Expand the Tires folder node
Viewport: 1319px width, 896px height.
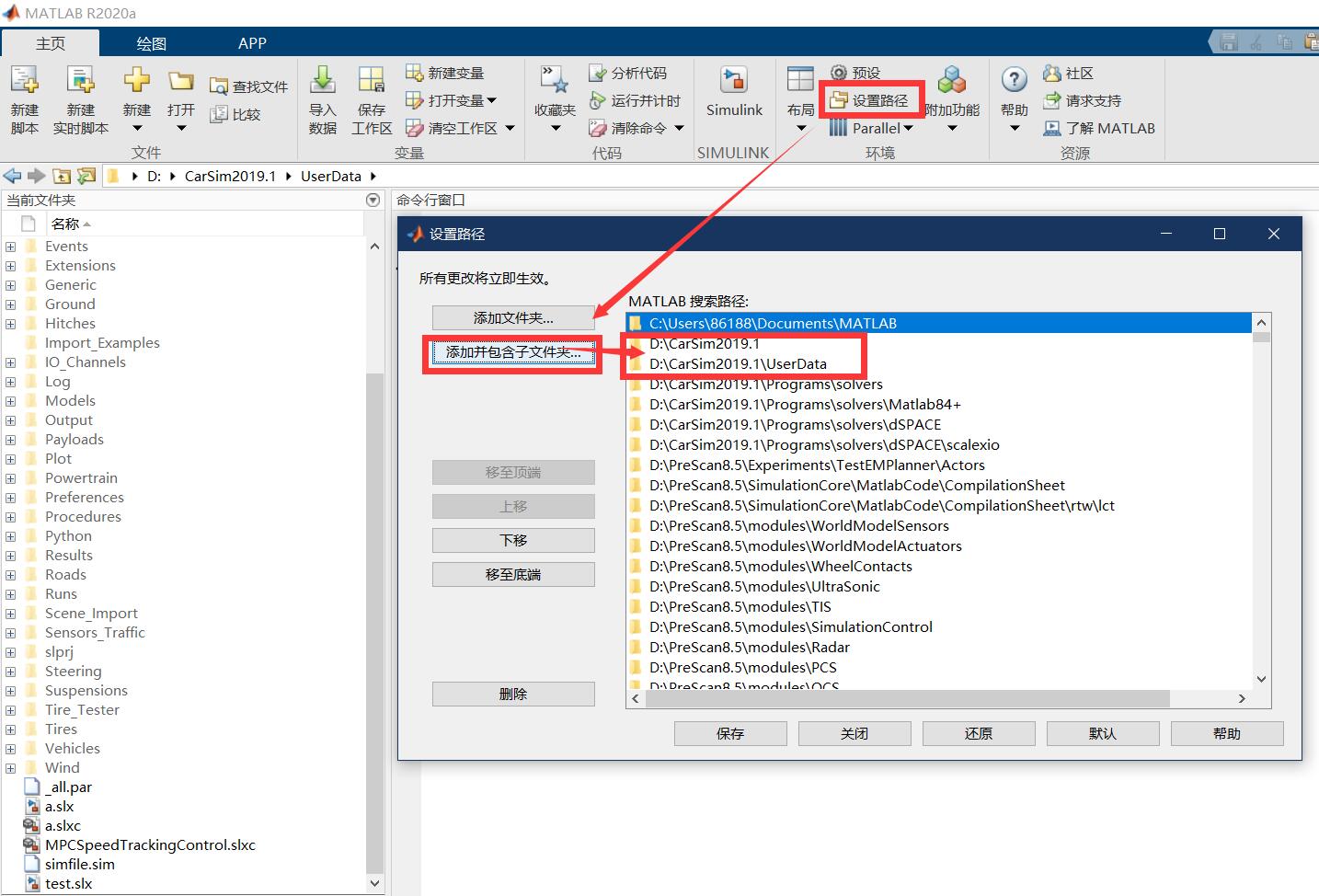(11, 729)
